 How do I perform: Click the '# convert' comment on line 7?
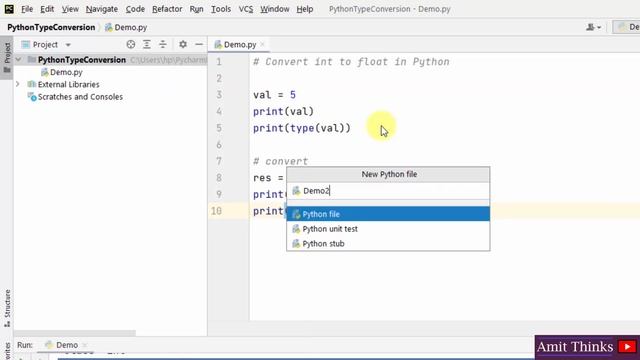pos(280,161)
